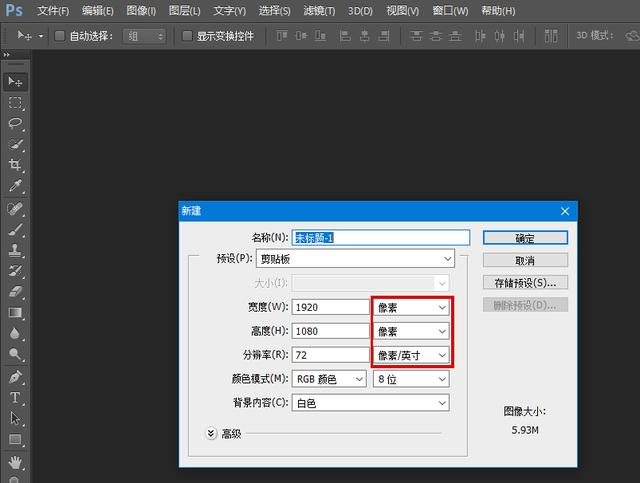640x483 pixels.
Task: Open the width unit 像素 dropdown
Action: [411, 307]
